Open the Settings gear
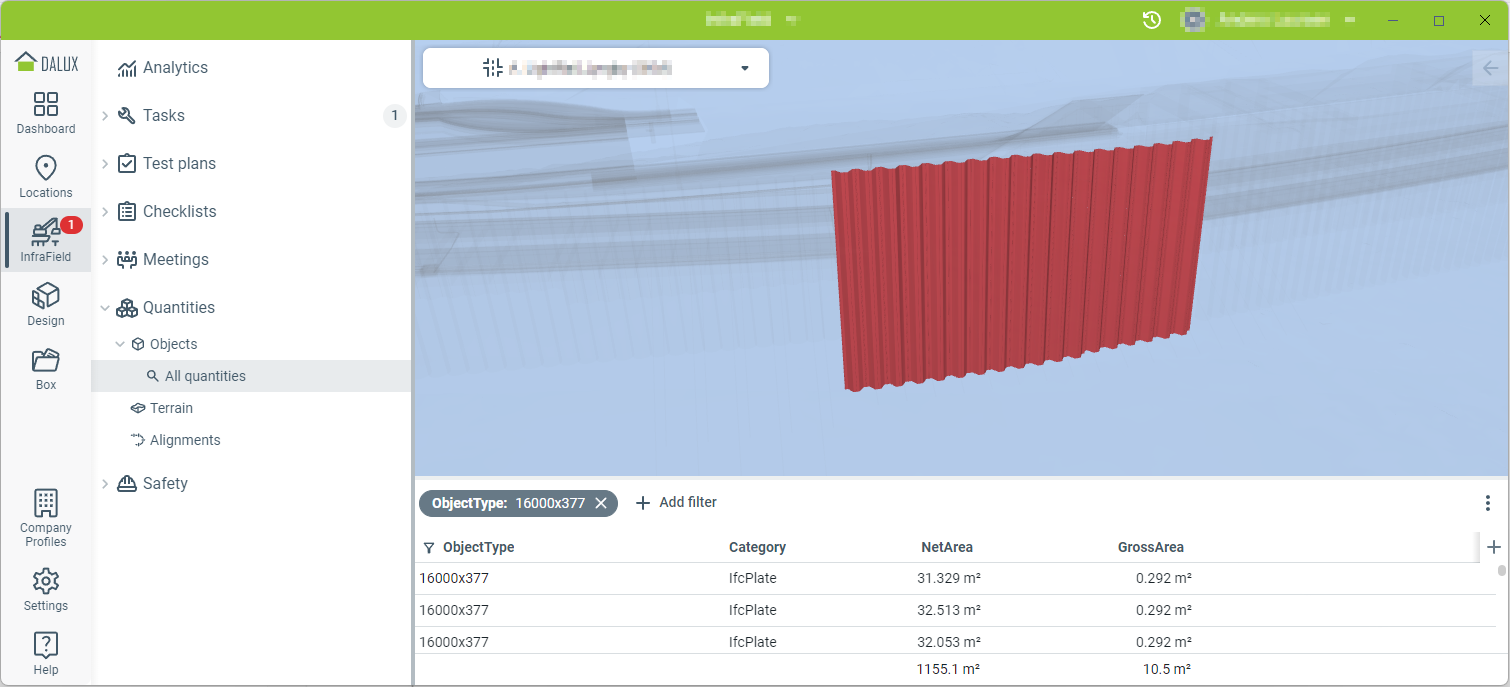Screen dimensions: 1510x687 [x=46, y=589]
